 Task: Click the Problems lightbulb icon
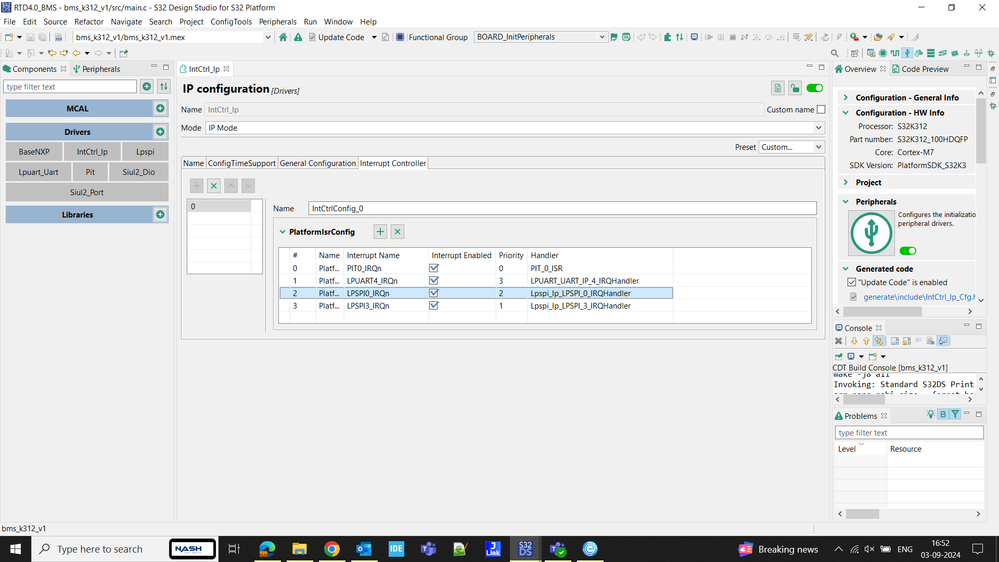pos(931,415)
